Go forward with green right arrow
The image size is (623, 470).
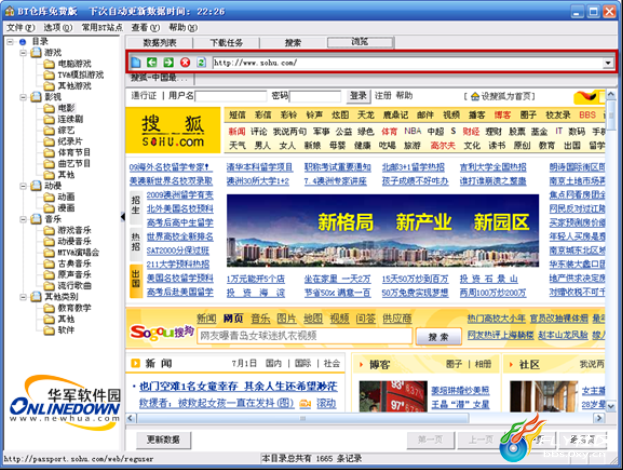[168, 62]
